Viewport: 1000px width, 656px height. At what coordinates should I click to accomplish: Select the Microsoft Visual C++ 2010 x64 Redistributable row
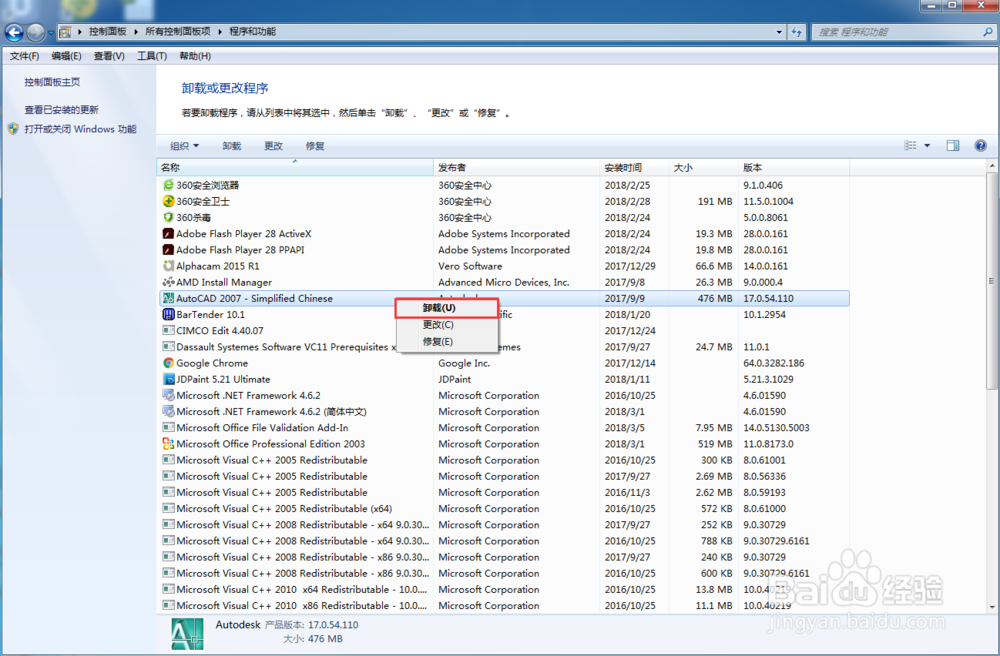pyautogui.click(x=504, y=590)
